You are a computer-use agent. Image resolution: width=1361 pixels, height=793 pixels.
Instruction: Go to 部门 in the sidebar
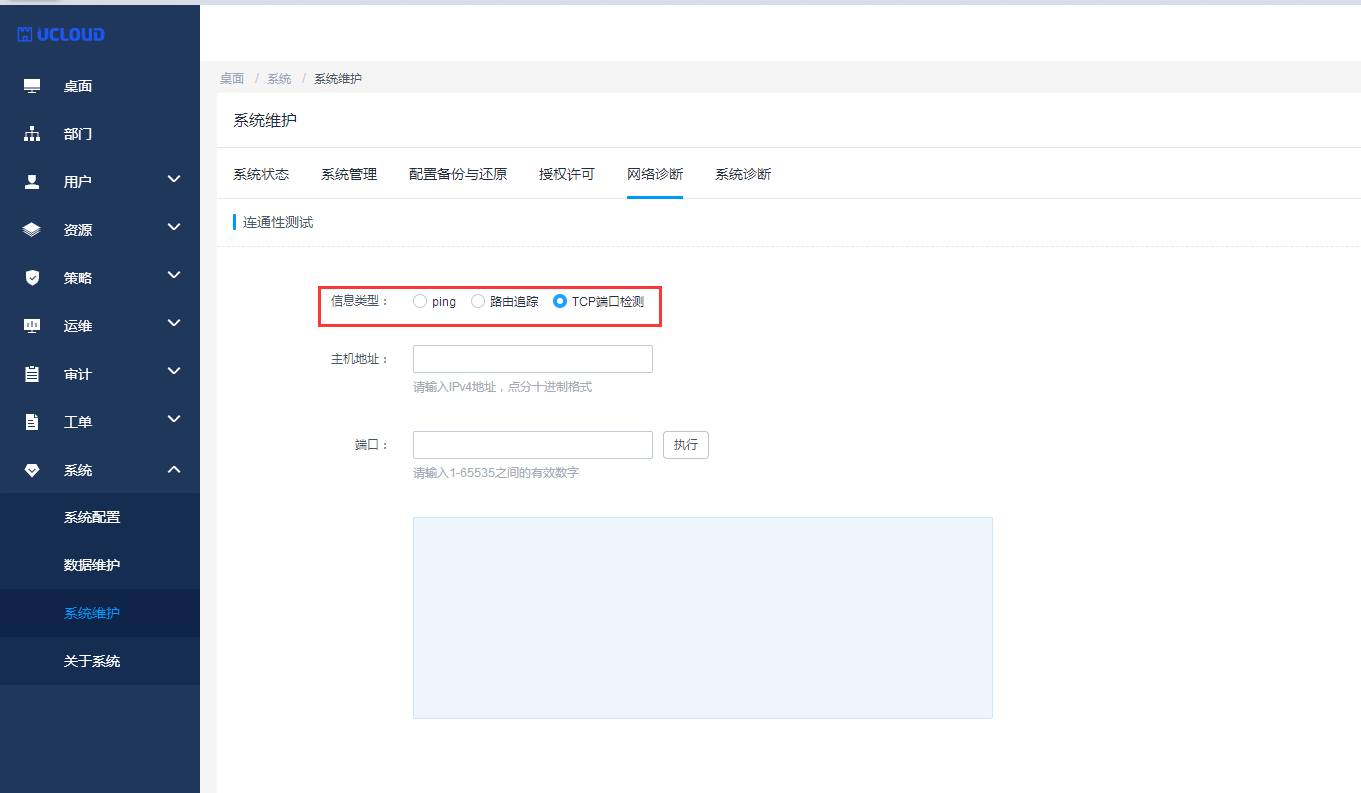[x=78, y=134]
